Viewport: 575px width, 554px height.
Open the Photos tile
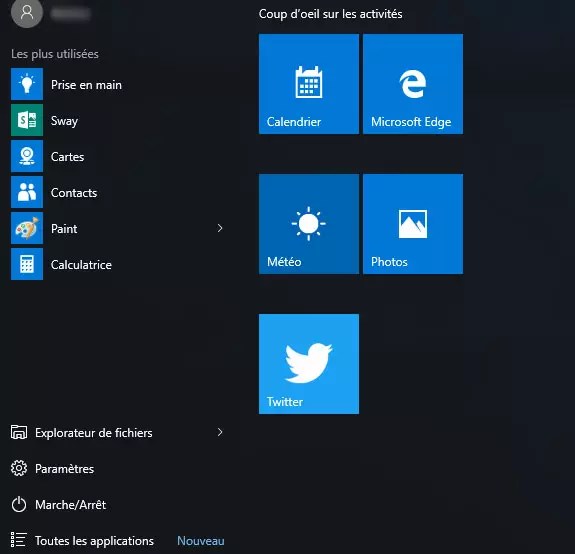tap(413, 224)
